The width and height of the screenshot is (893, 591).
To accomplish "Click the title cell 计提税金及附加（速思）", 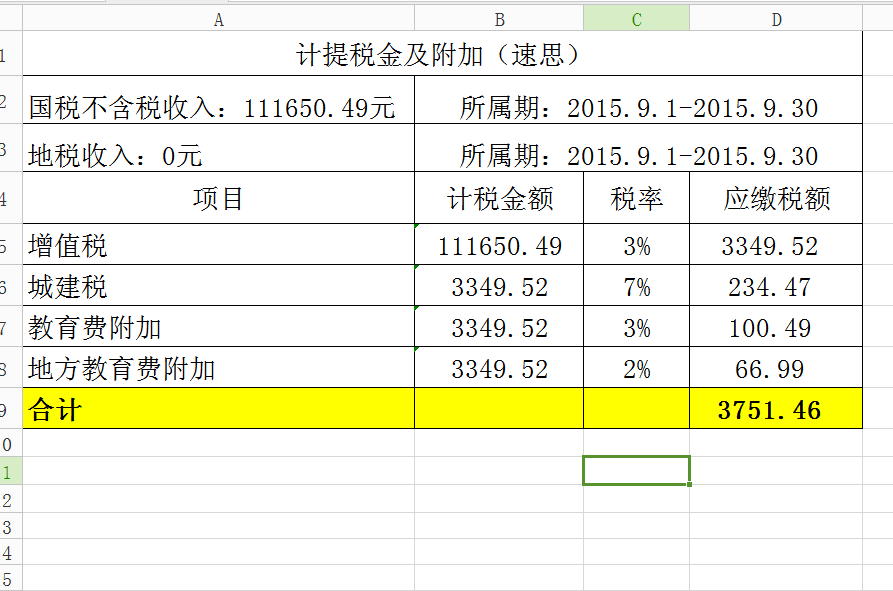I will tap(440, 55).
